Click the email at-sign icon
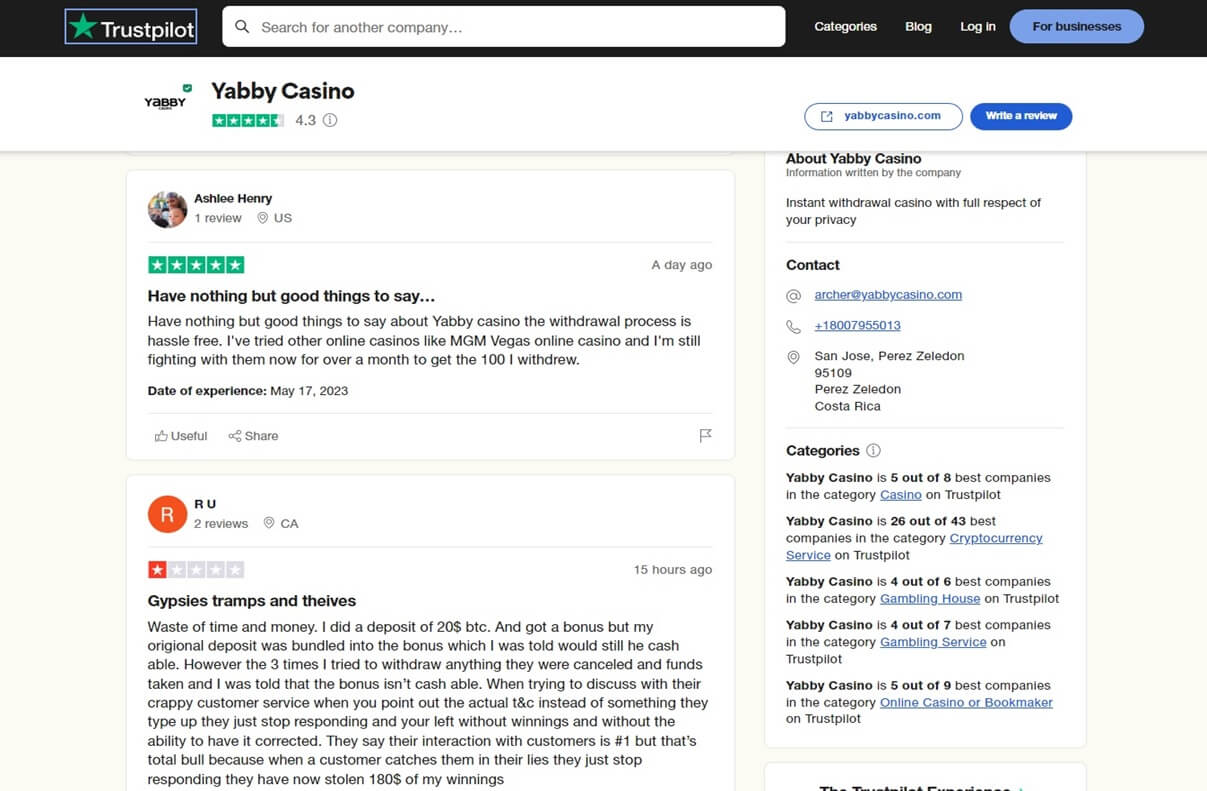The height and width of the screenshot is (791, 1207). point(794,296)
